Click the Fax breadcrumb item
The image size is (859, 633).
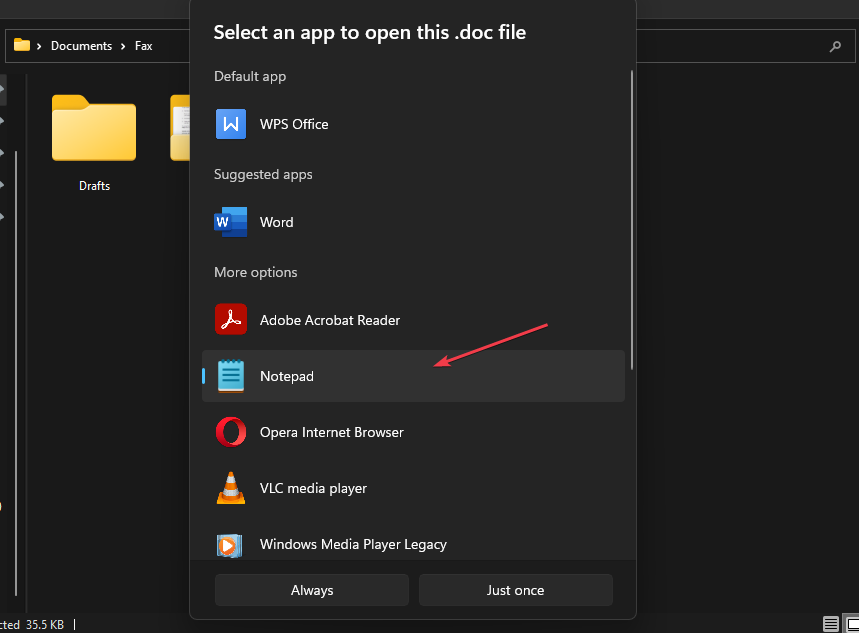[x=144, y=46]
